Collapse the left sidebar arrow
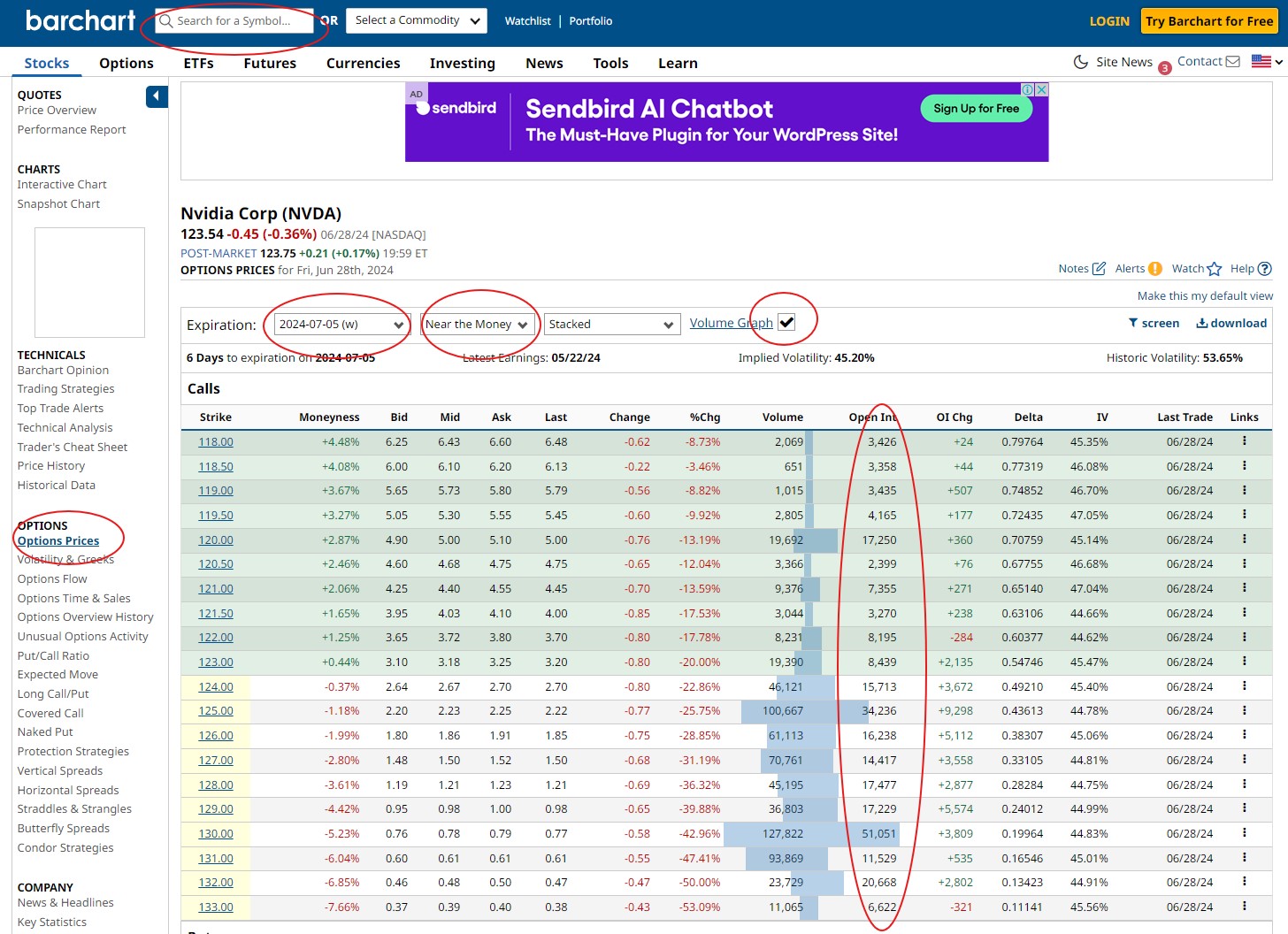This screenshot has height=934, width=1288. [156, 96]
